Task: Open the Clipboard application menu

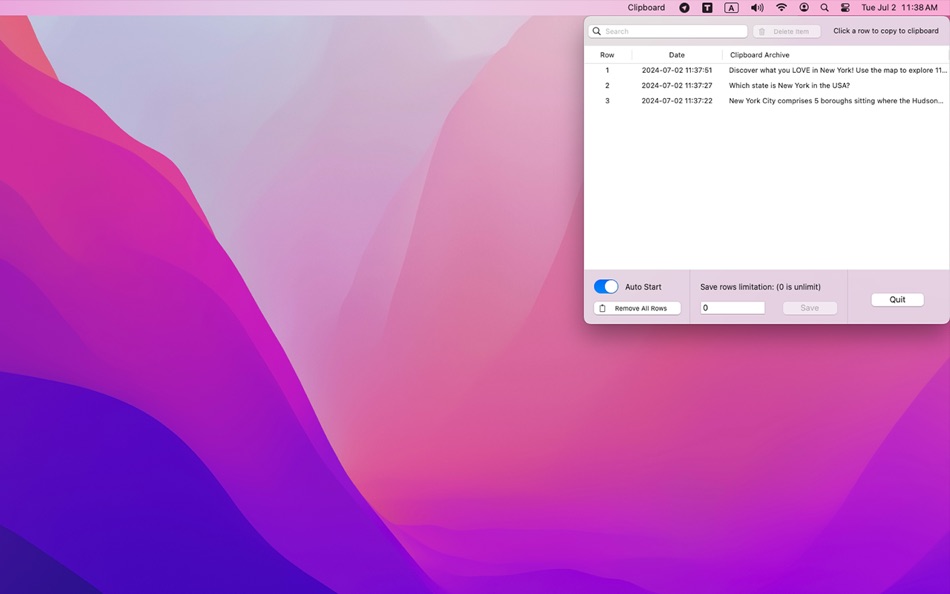Action: (645, 7)
